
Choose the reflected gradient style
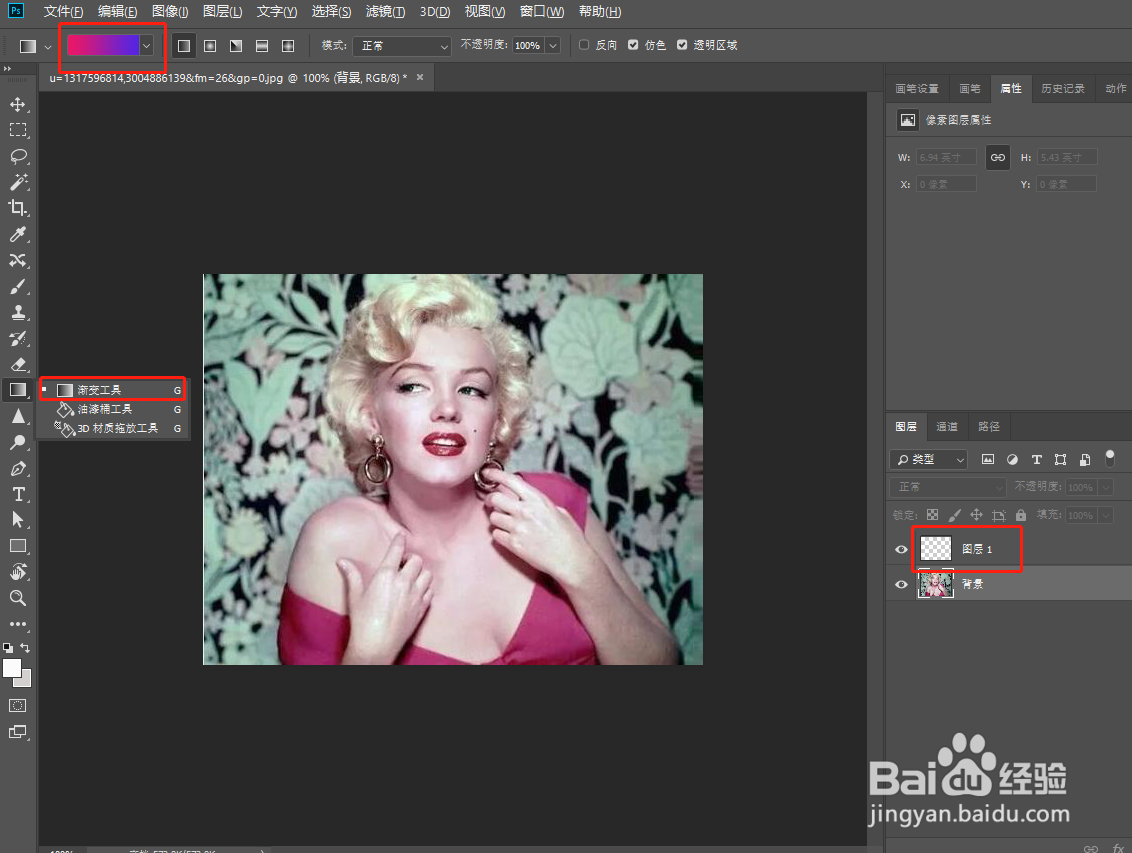click(x=262, y=45)
